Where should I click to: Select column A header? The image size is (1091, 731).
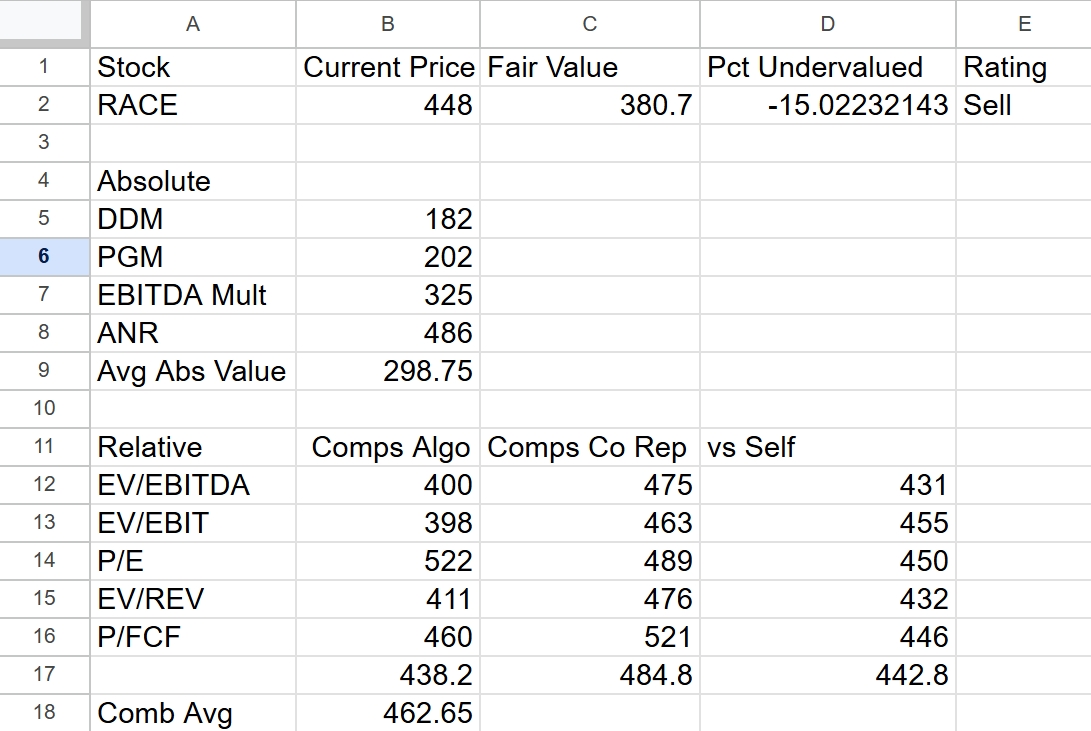192,24
